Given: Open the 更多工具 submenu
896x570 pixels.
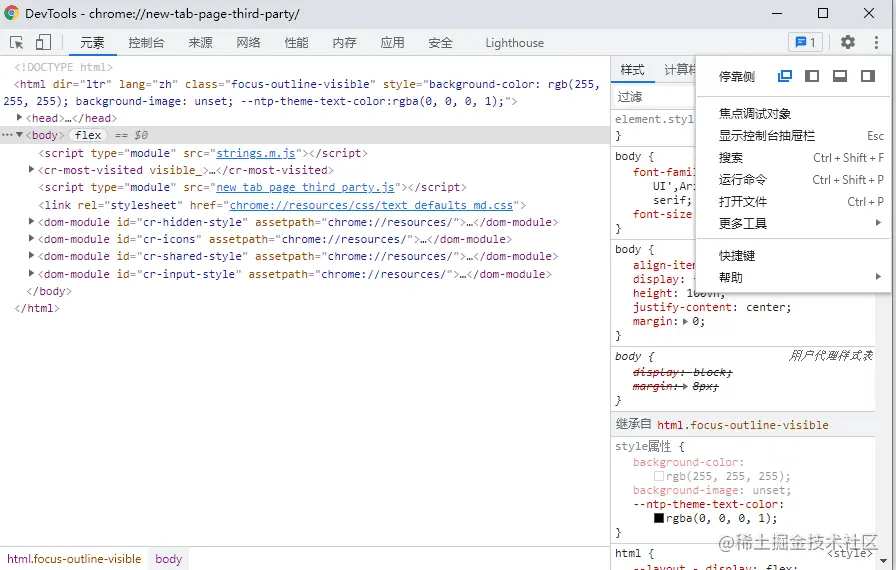Looking at the screenshot, I should (x=794, y=223).
